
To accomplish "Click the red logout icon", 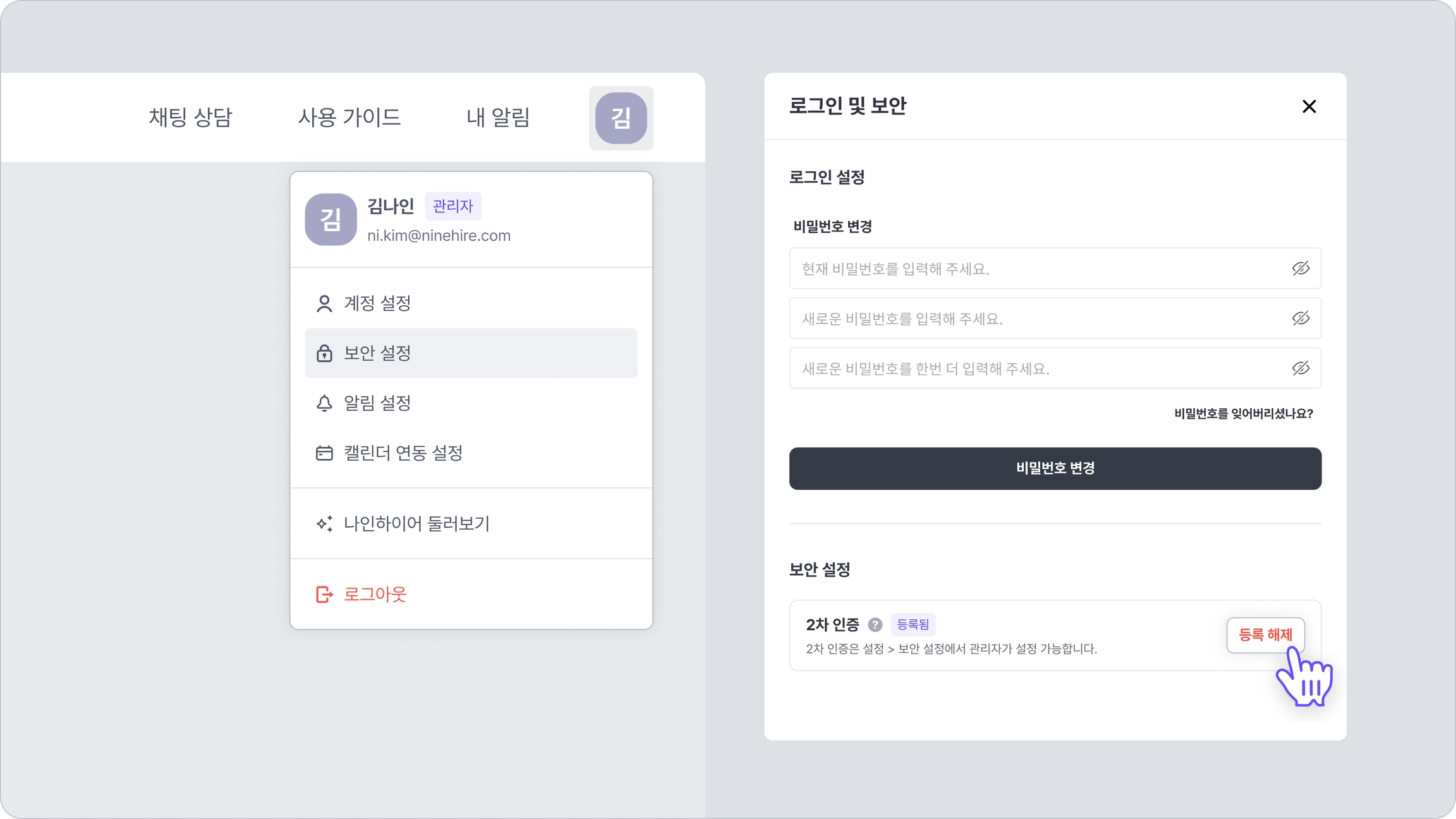I will coord(324,595).
